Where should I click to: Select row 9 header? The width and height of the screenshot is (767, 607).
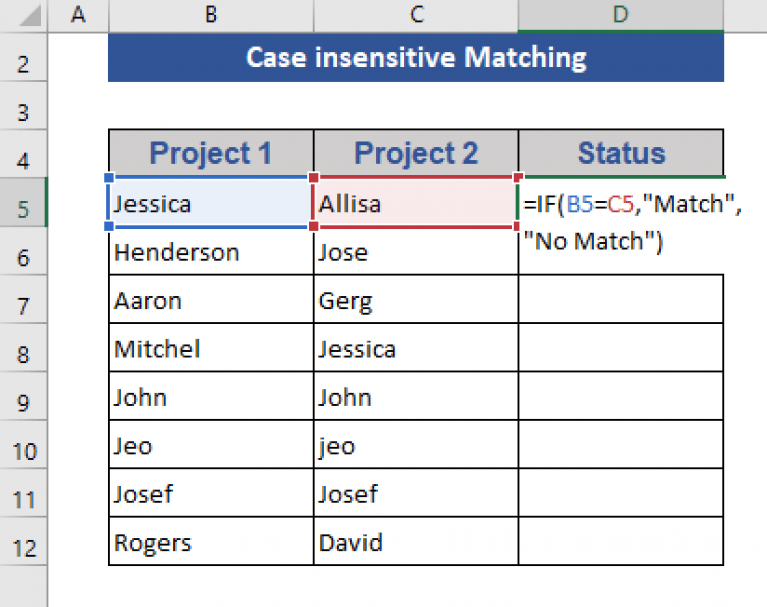pos(24,398)
